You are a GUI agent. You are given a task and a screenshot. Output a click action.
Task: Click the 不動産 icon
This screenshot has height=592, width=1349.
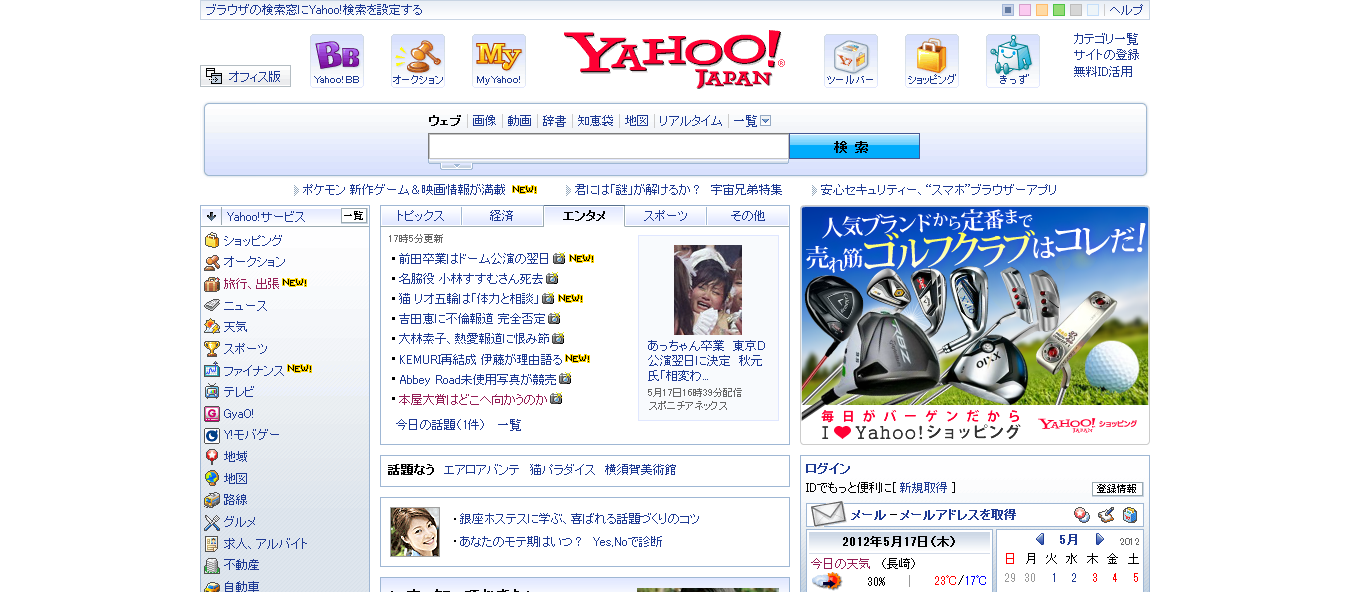[x=212, y=565]
